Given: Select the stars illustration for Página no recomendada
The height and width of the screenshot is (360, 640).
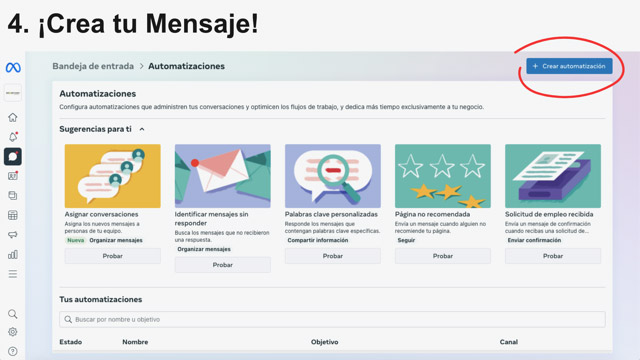Looking at the screenshot, I should (x=443, y=176).
